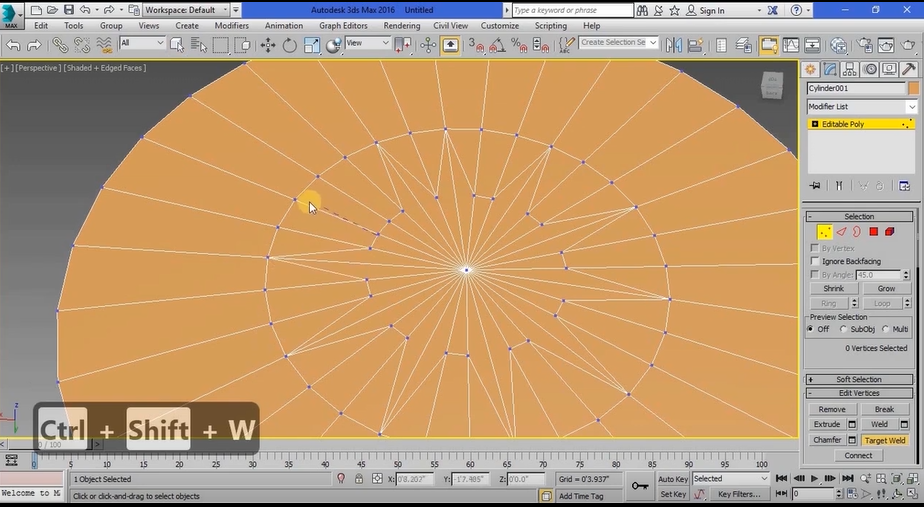Click Select and Manipulate icon

pyautogui.click(x=428, y=45)
